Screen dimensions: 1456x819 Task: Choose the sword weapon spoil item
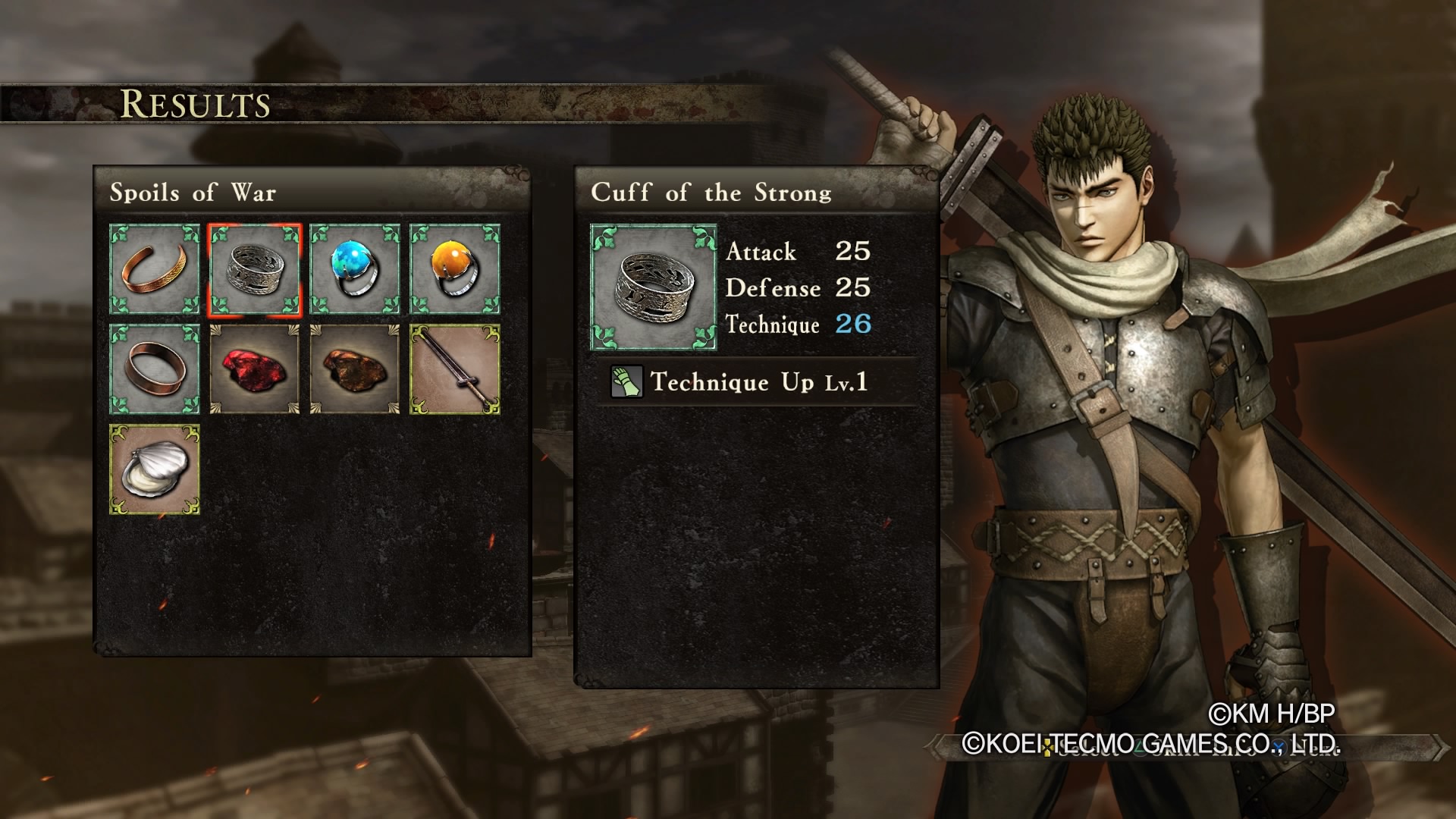click(455, 369)
